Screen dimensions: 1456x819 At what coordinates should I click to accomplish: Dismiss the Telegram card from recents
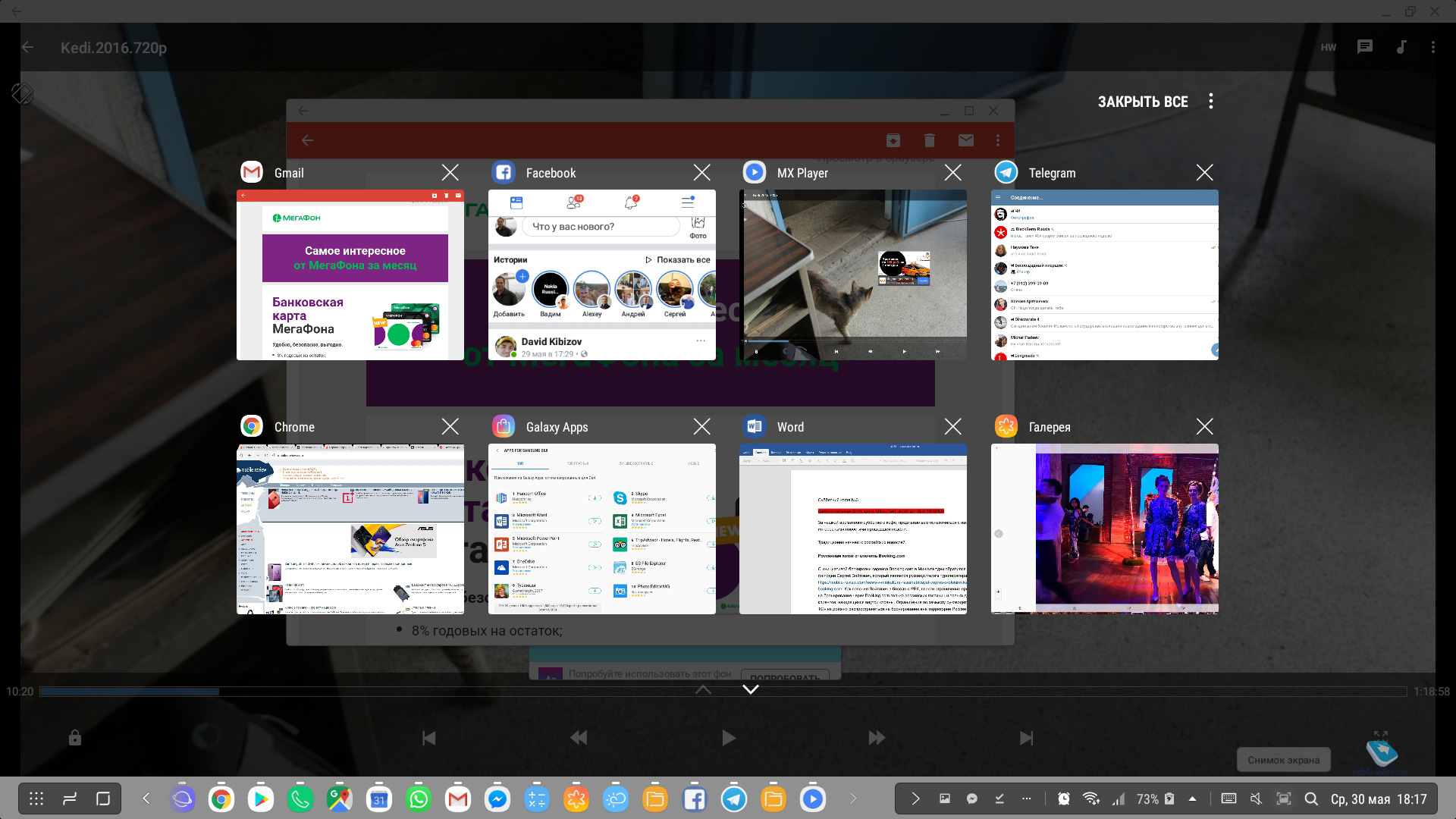1204,172
